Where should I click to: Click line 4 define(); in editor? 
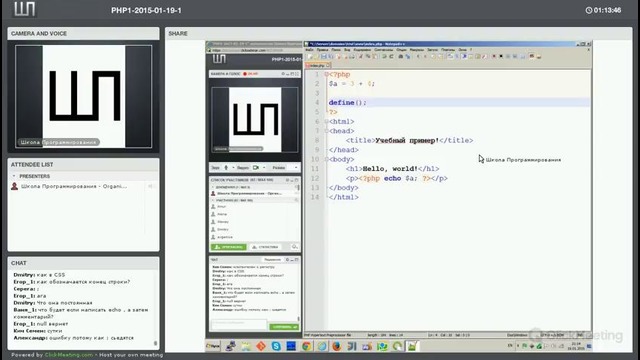[347, 102]
